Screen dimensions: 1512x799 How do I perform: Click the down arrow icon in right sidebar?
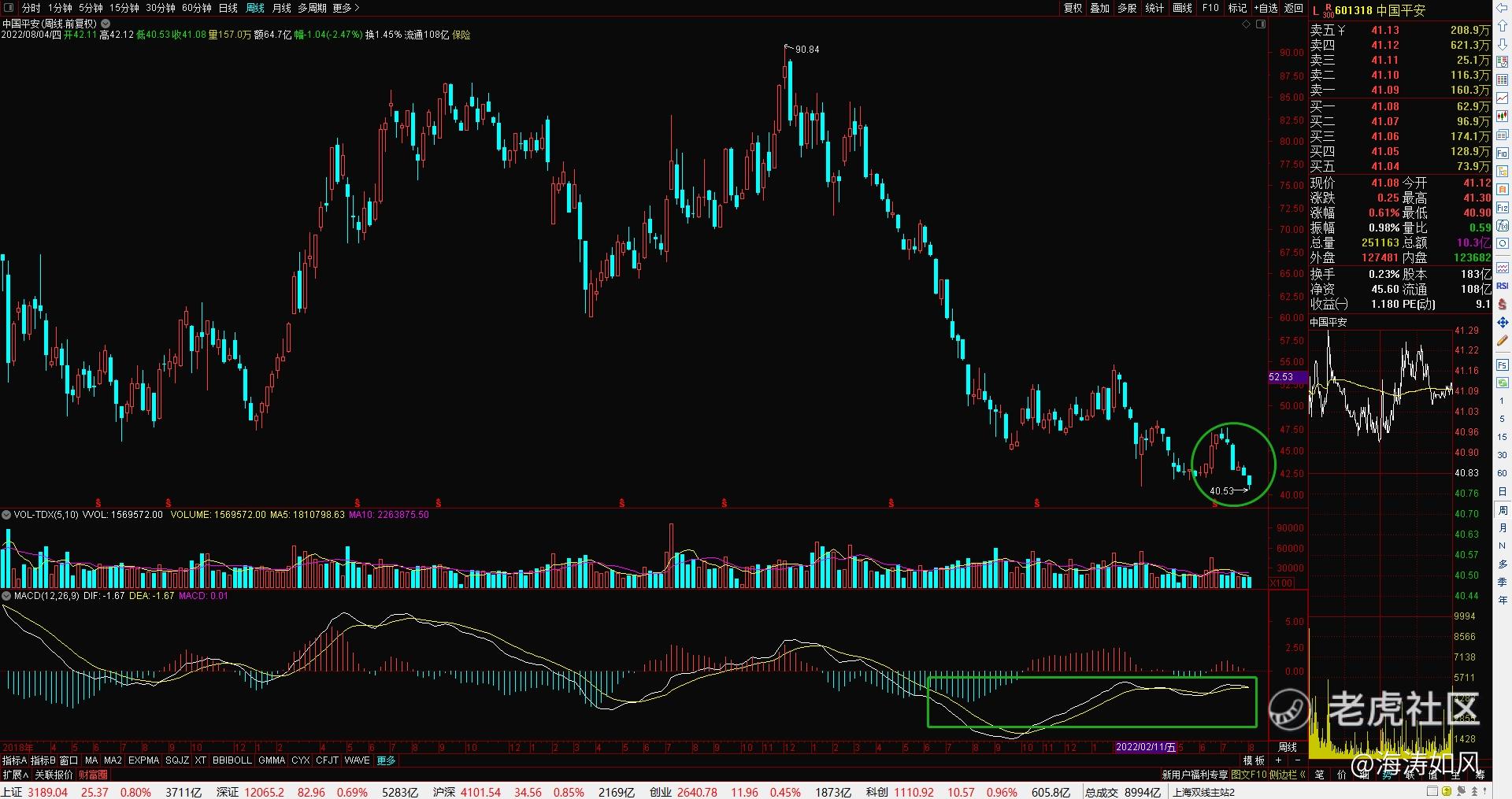coord(1502,45)
